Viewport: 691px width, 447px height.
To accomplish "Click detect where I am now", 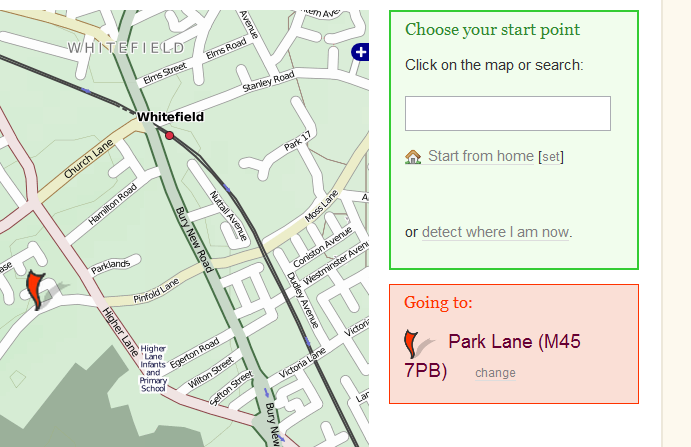I will (495, 232).
